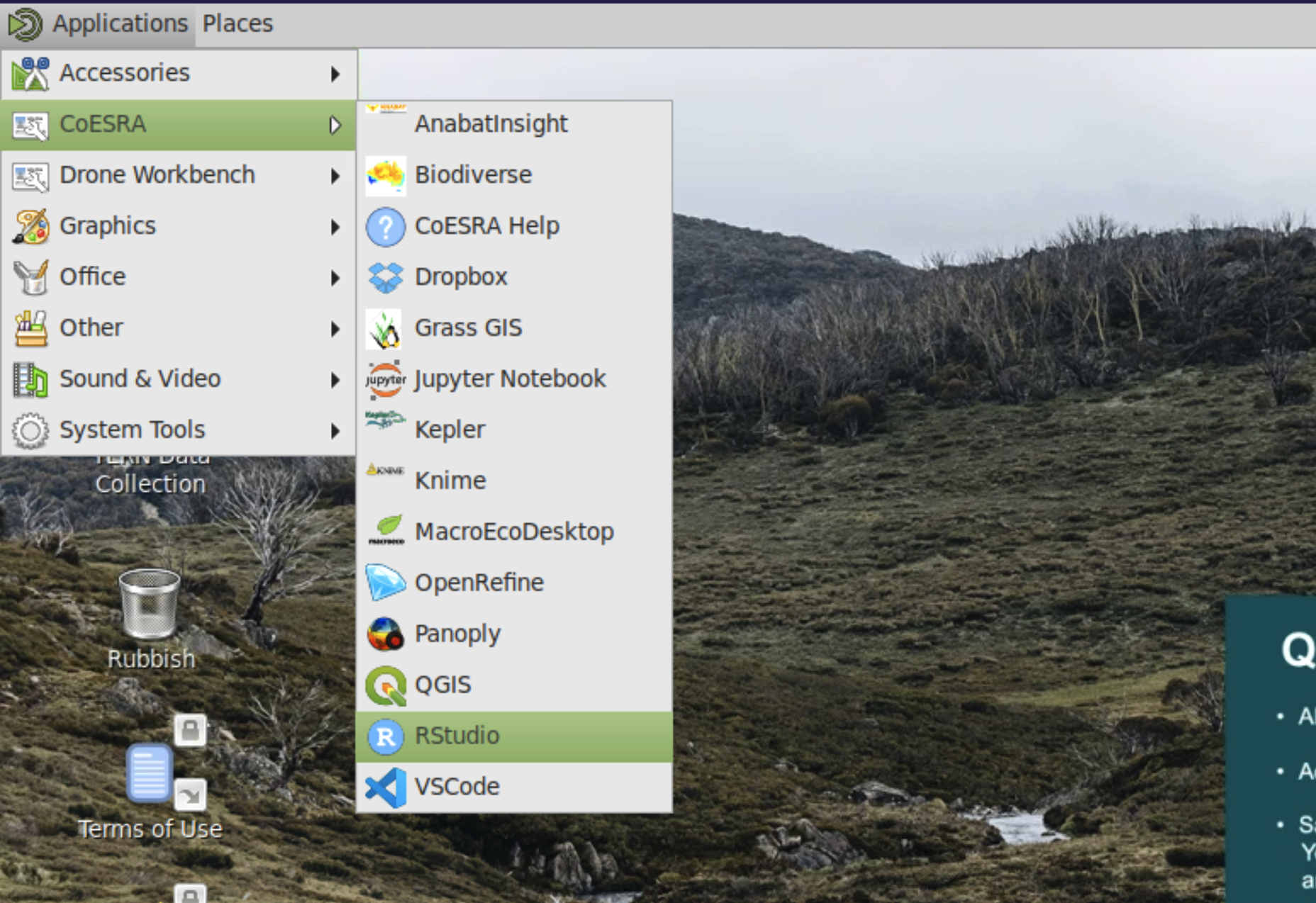This screenshot has height=903, width=1316.
Task: Click the Dropbox icon
Action: coord(386,278)
